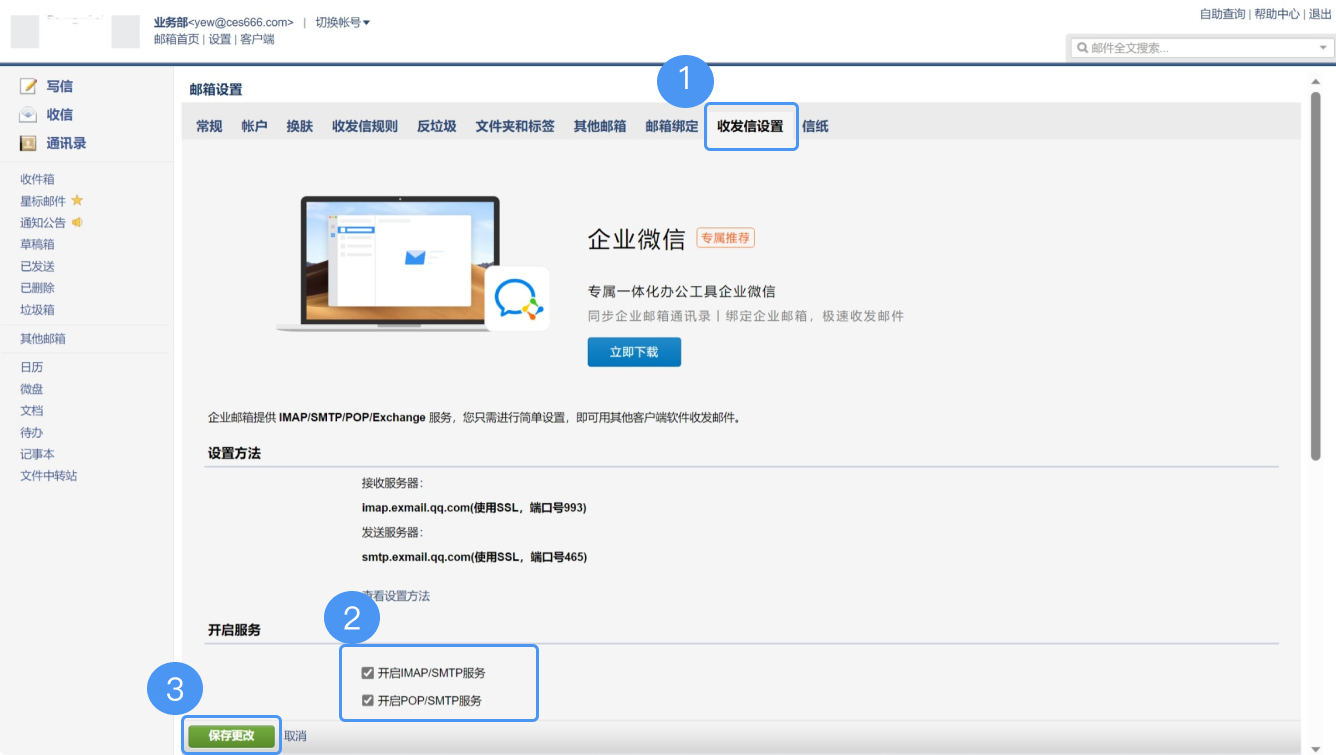Select the 收发信设置 tab
1336x755 pixels.
750,126
